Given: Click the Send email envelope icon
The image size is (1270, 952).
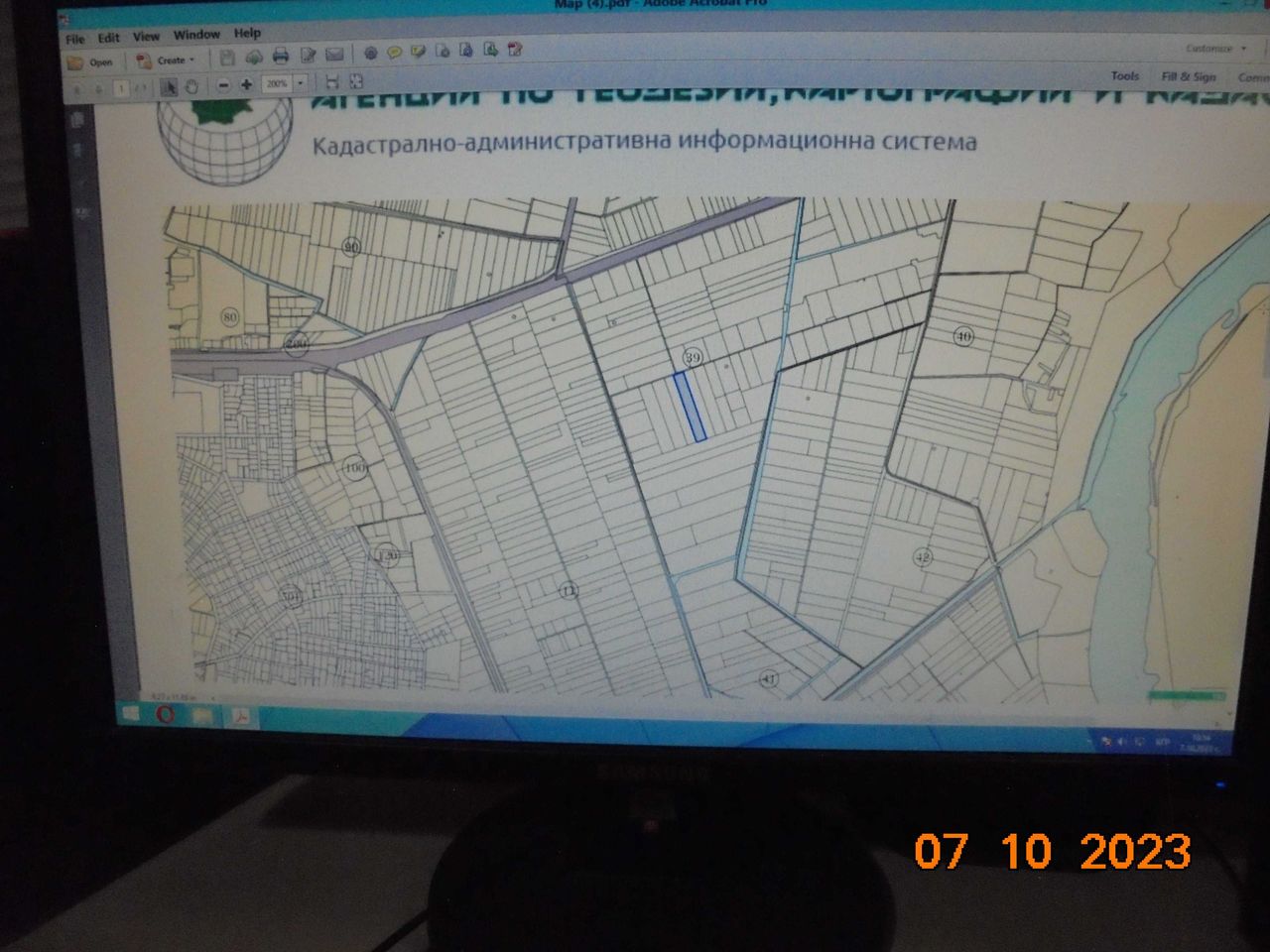Looking at the screenshot, I should coord(334,55).
